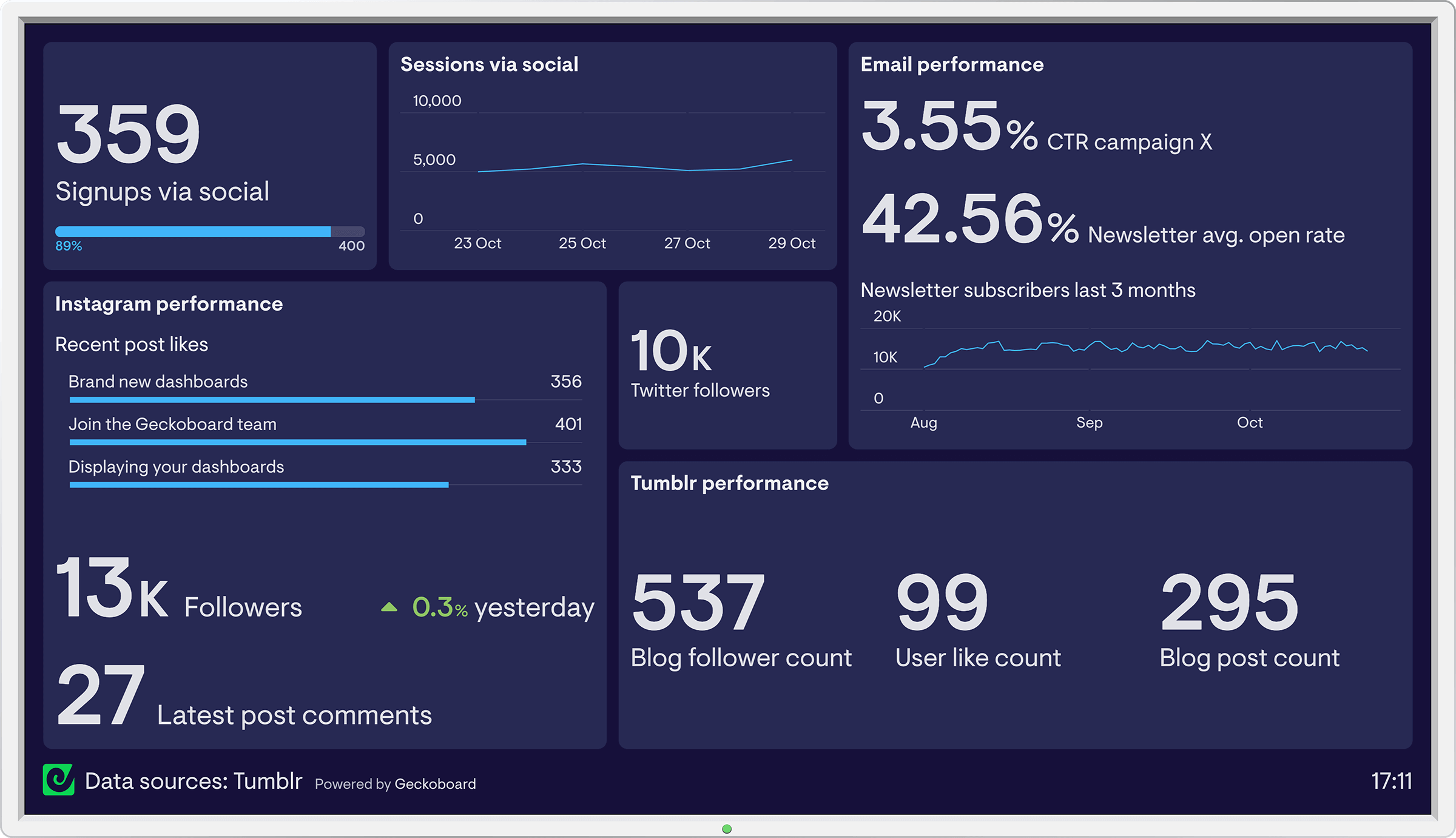Click the Data sources: Tumblr label
The height and width of the screenshot is (838, 1456).
tap(193, 781)
